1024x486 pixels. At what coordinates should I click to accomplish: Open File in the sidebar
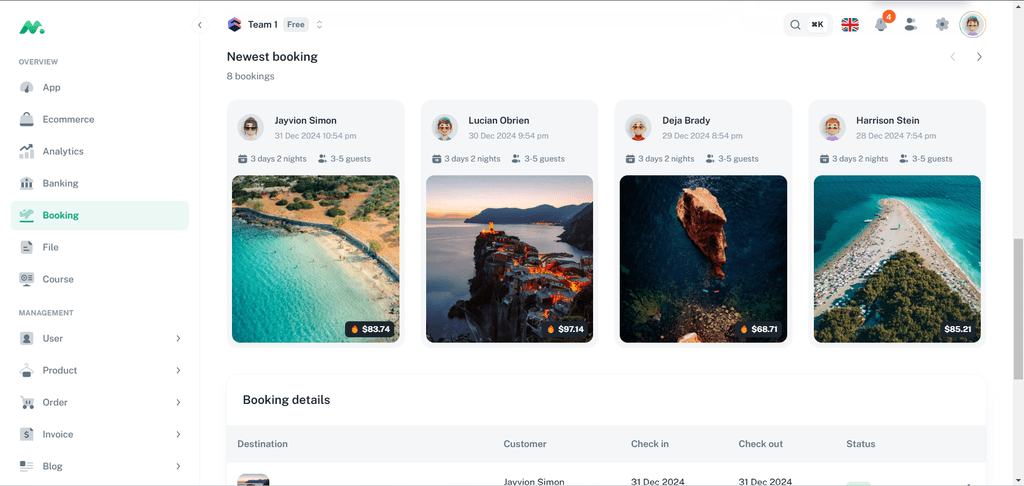tap(99, 248)
